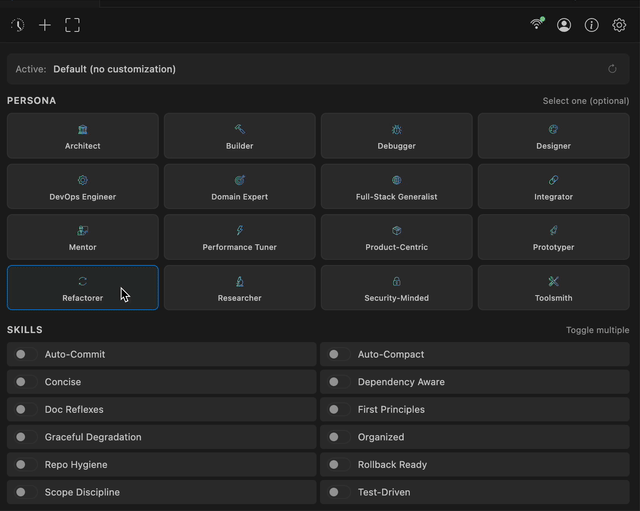
Task: Check the Wi-Fi connection status icon
Action: [x=537, y=24]
